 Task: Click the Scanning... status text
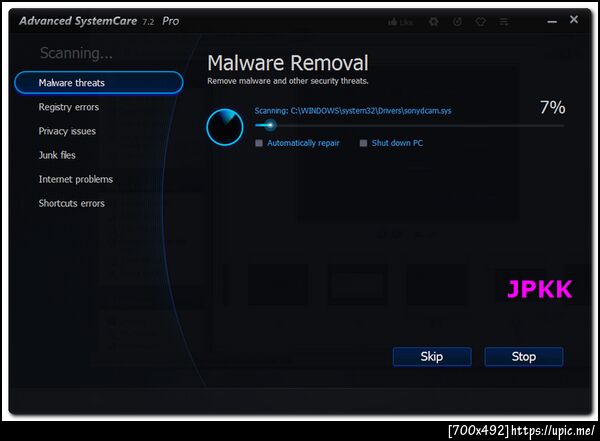[x=76, y=53]
